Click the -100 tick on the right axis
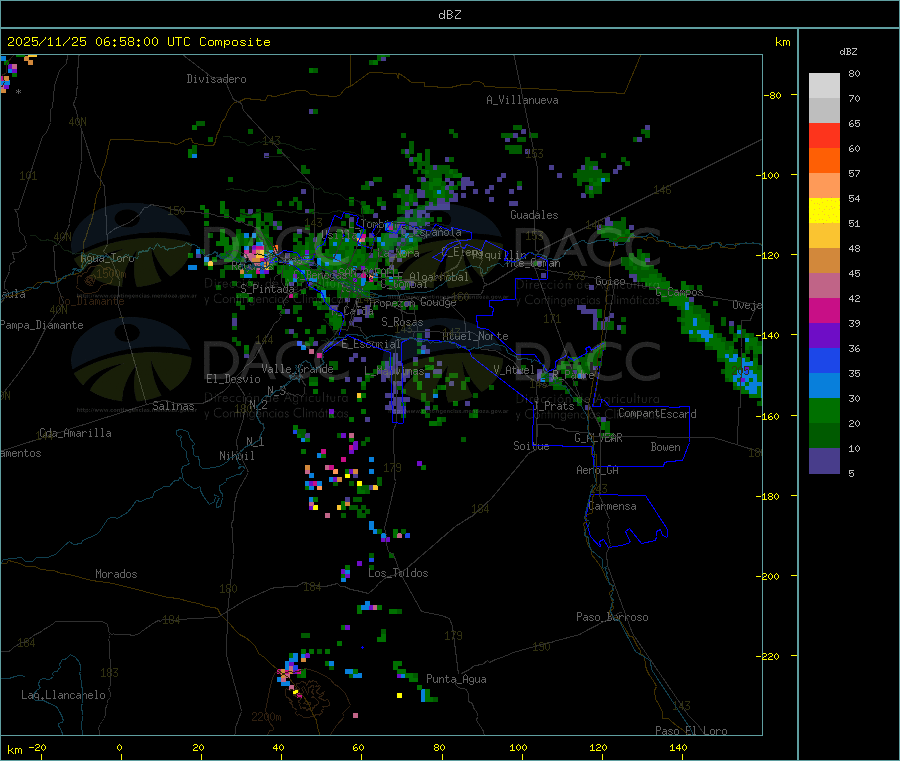The image size is (900, 761). (x=767, y=176)
